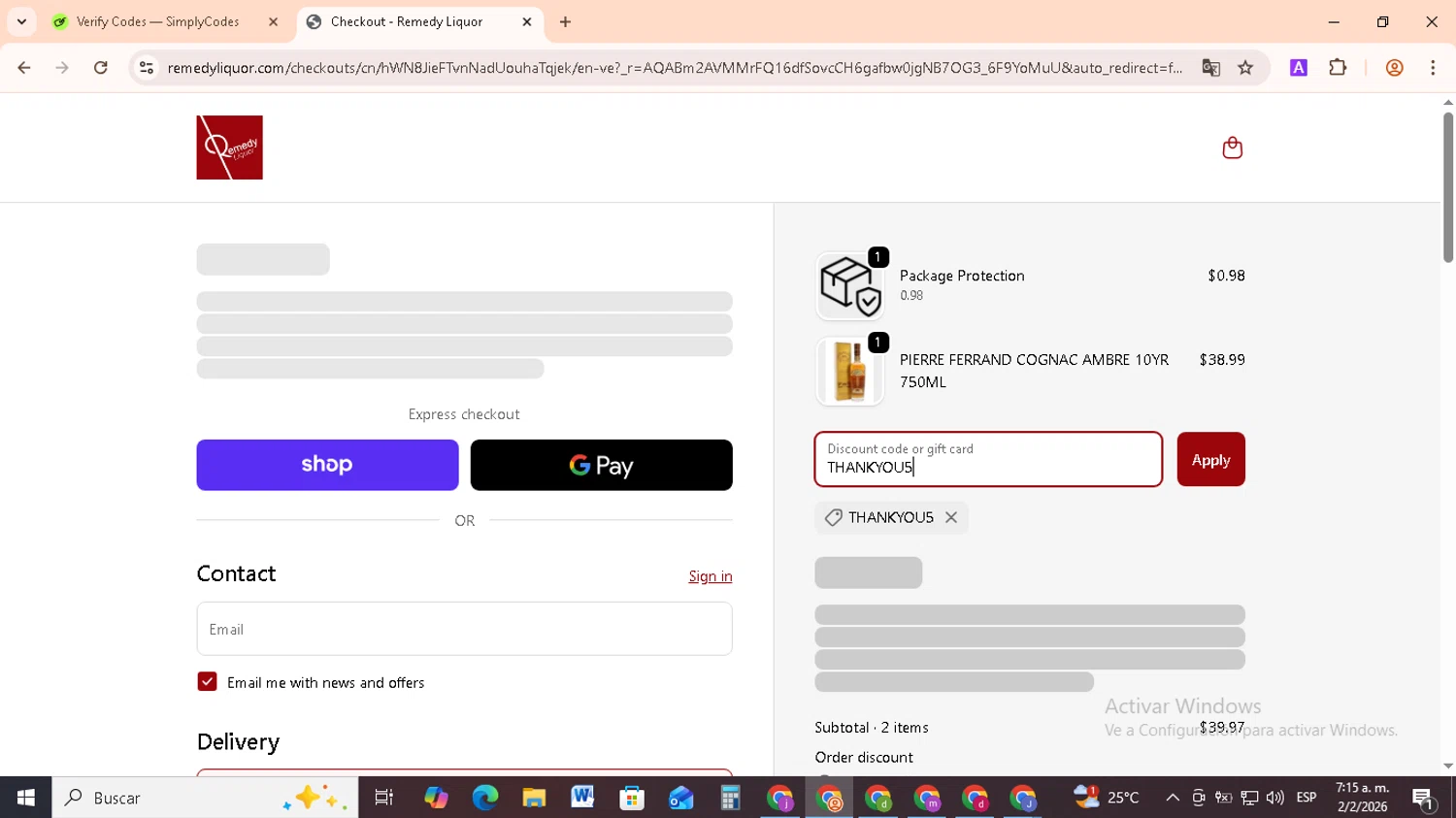Pay with Google Pay express button
1456x818 pixels.
601,465
